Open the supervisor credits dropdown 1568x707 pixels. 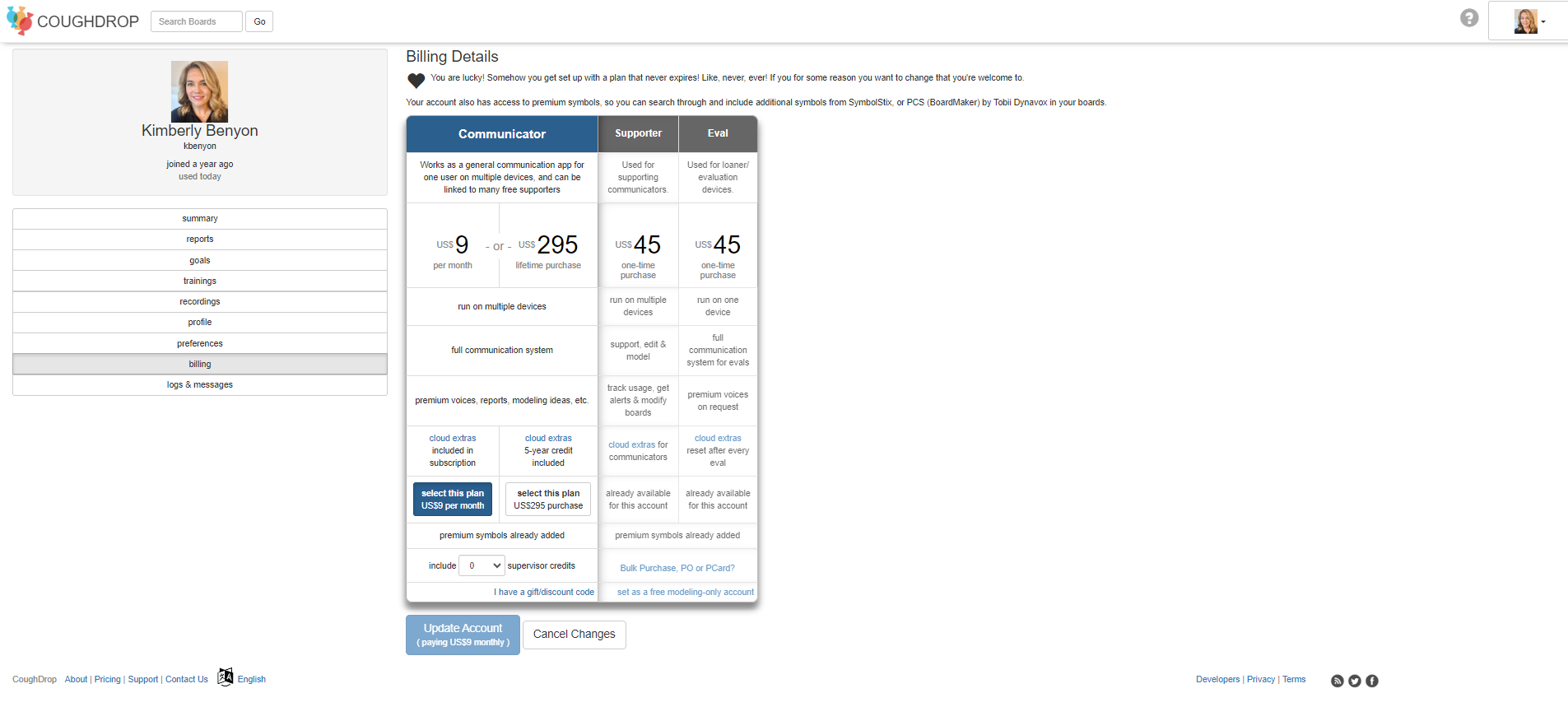[x=482, y=565]
